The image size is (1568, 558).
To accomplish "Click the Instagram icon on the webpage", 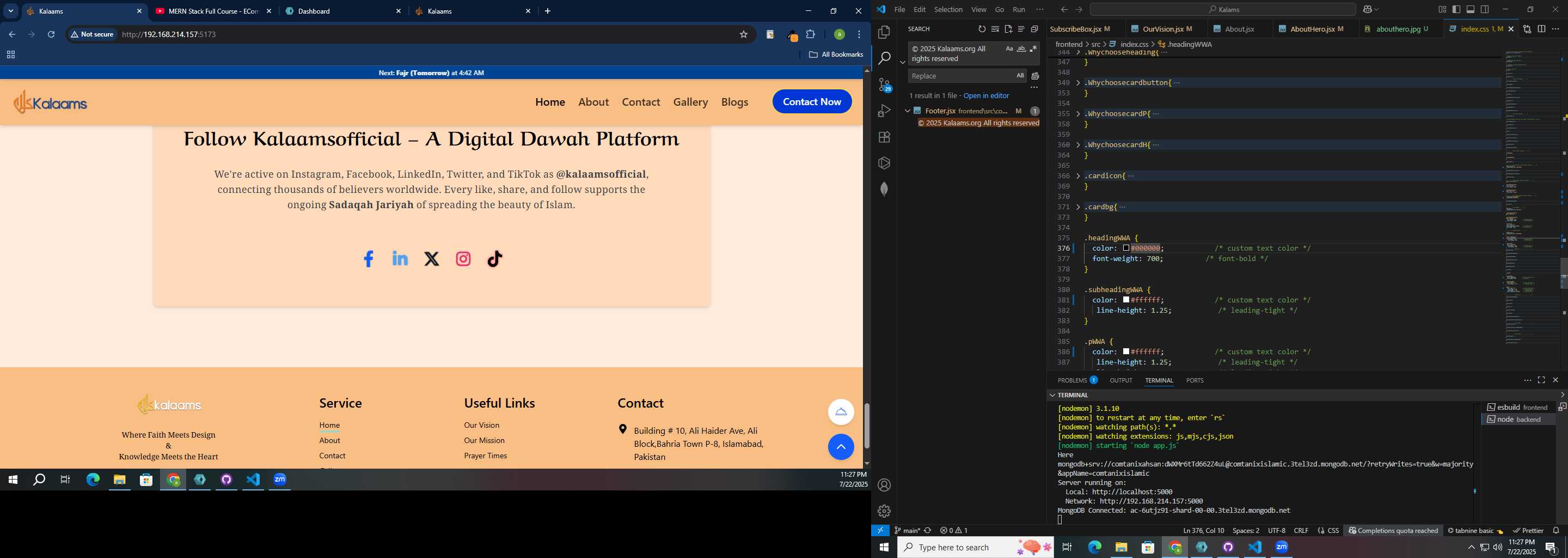I will (x=463, y=259).
